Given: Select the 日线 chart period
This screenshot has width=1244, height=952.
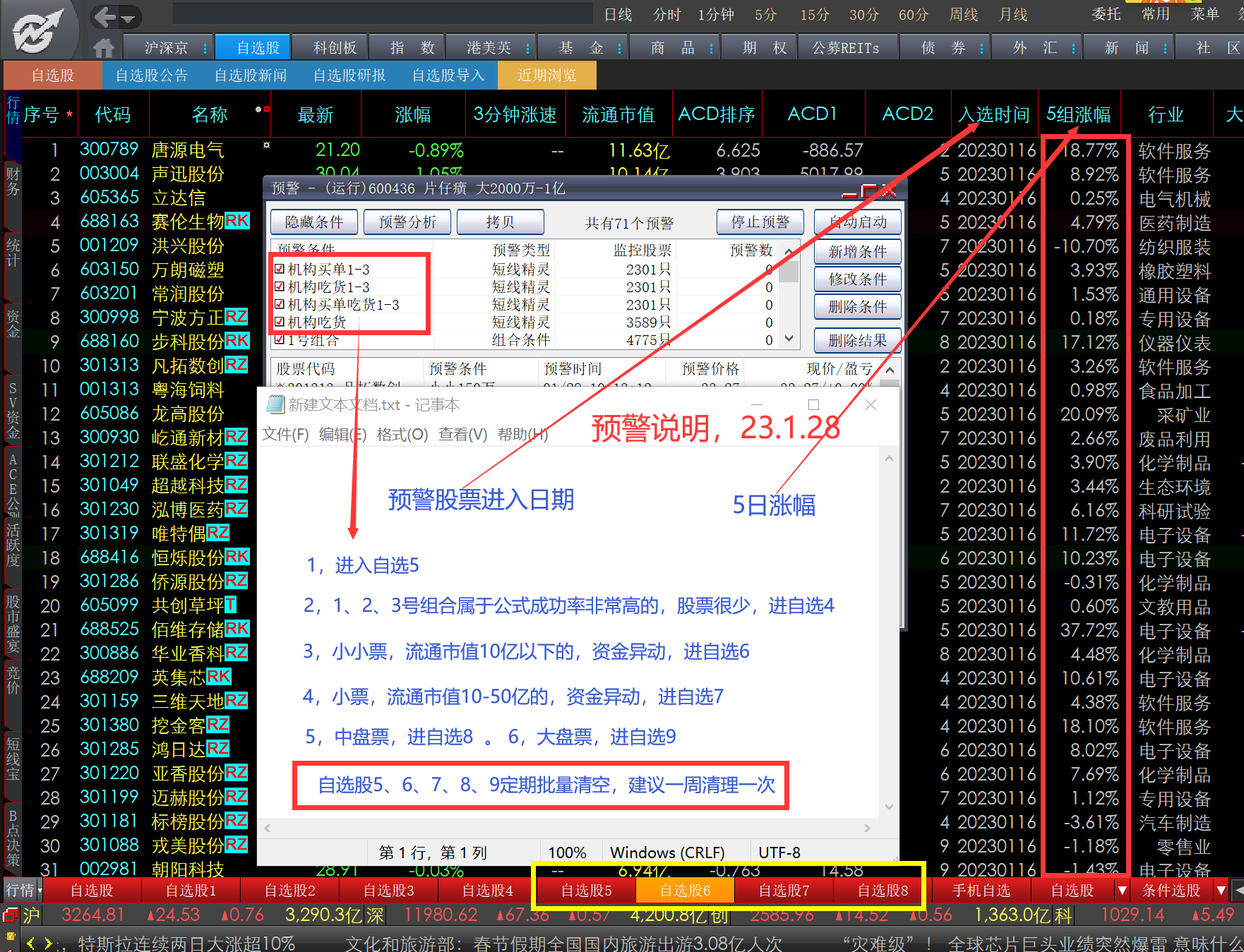Looking at the screenshot, I should pyautogui.click(x=618, y=15).
